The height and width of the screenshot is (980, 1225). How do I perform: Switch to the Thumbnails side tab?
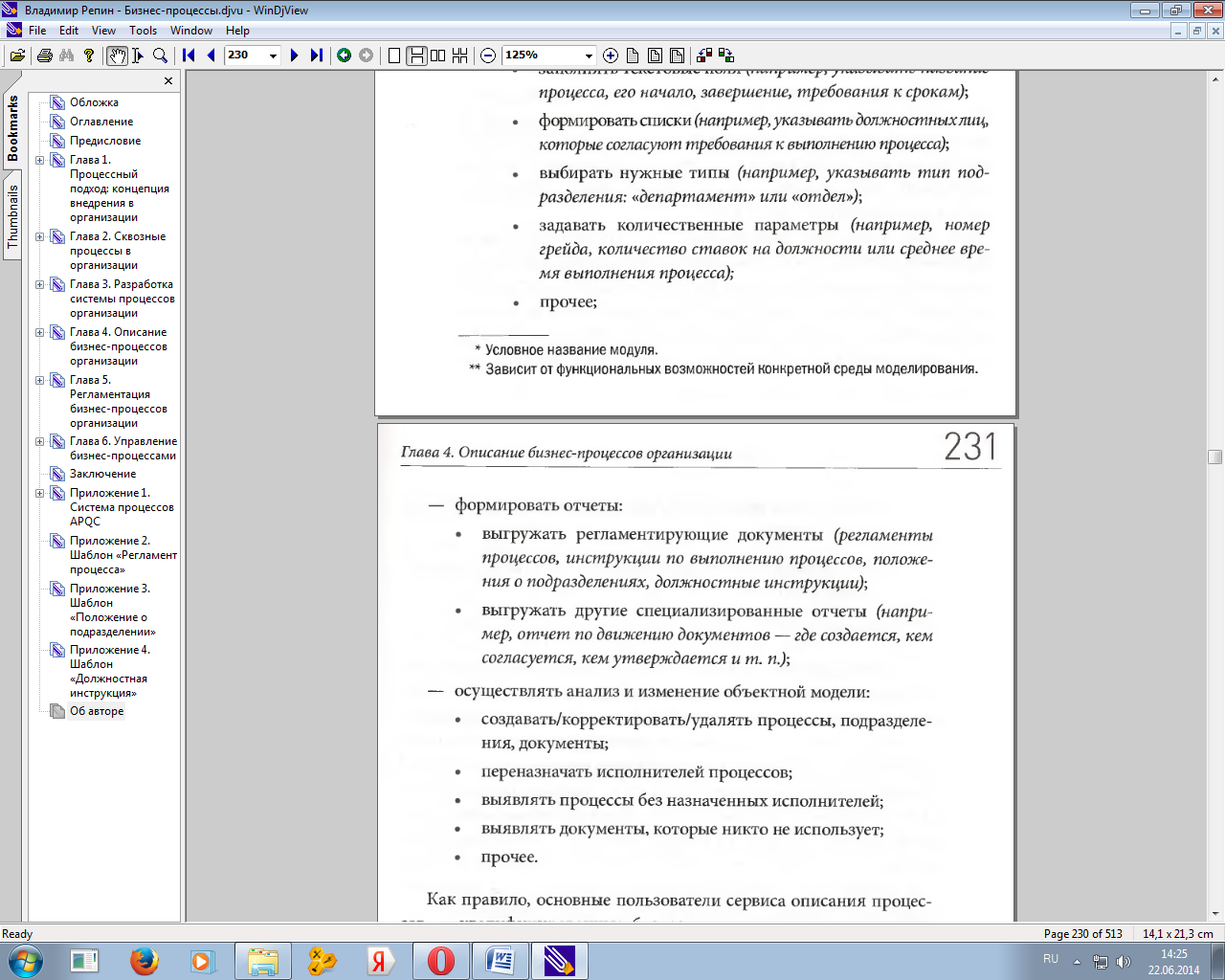12,216
